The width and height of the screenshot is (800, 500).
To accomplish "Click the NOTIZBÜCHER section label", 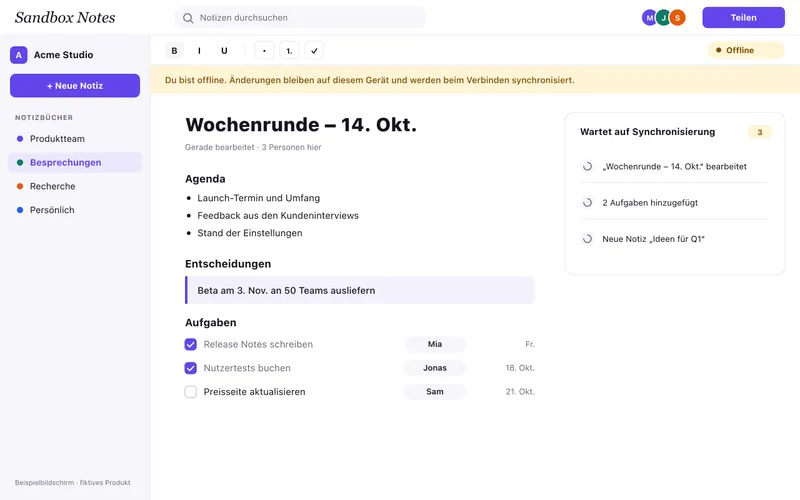I will tap(44, 117).
